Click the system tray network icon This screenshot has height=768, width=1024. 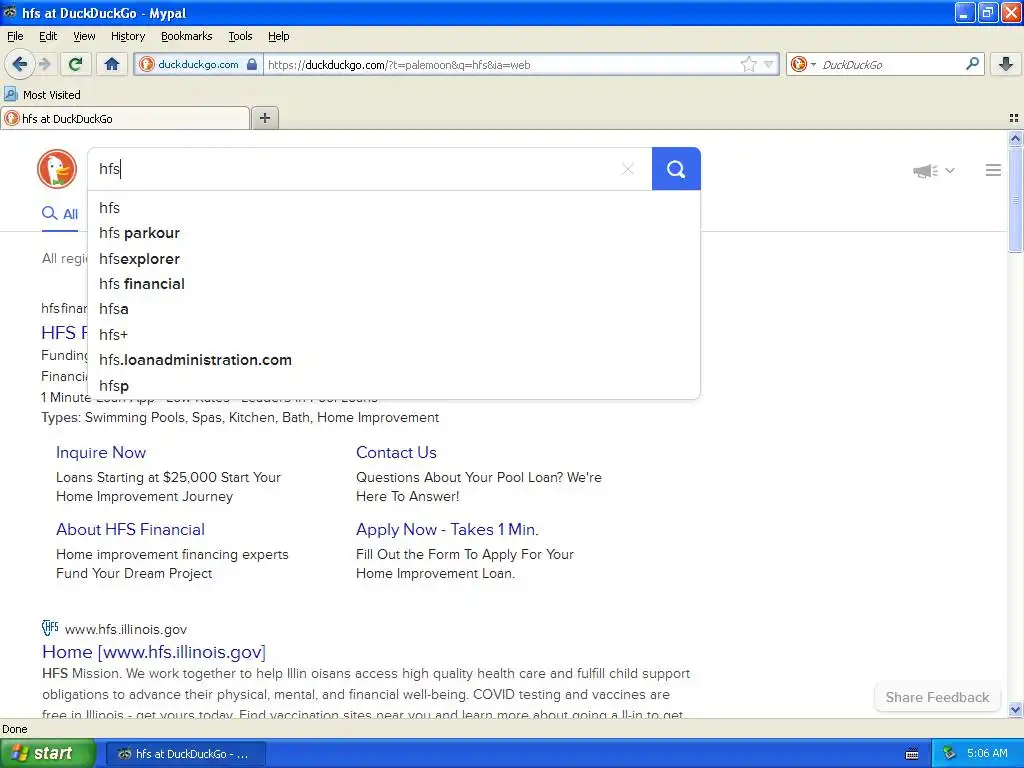click(x=949, y=754)
